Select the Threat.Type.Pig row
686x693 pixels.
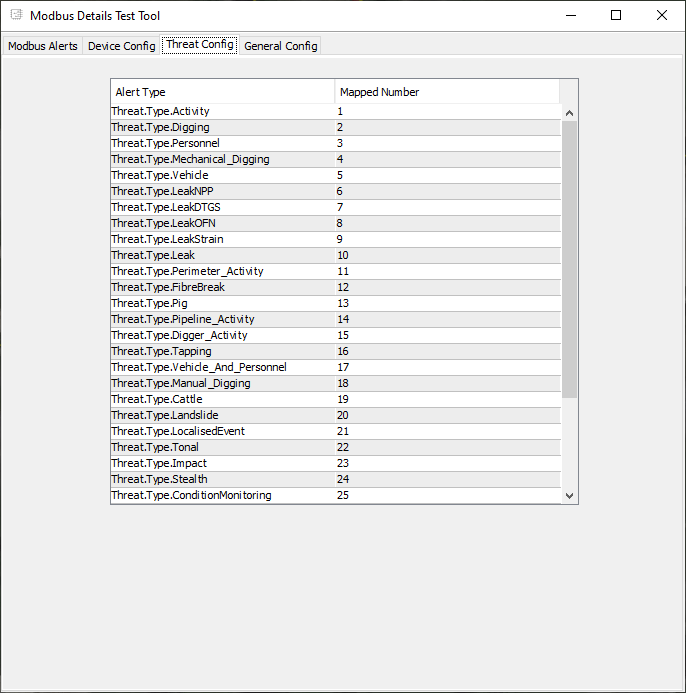click(336, 303)
